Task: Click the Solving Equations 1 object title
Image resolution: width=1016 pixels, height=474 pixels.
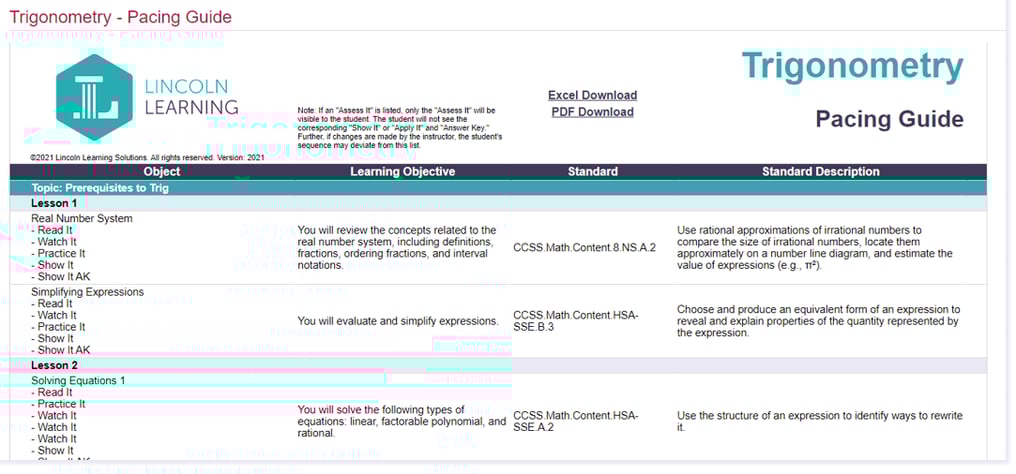Action: 81,381
